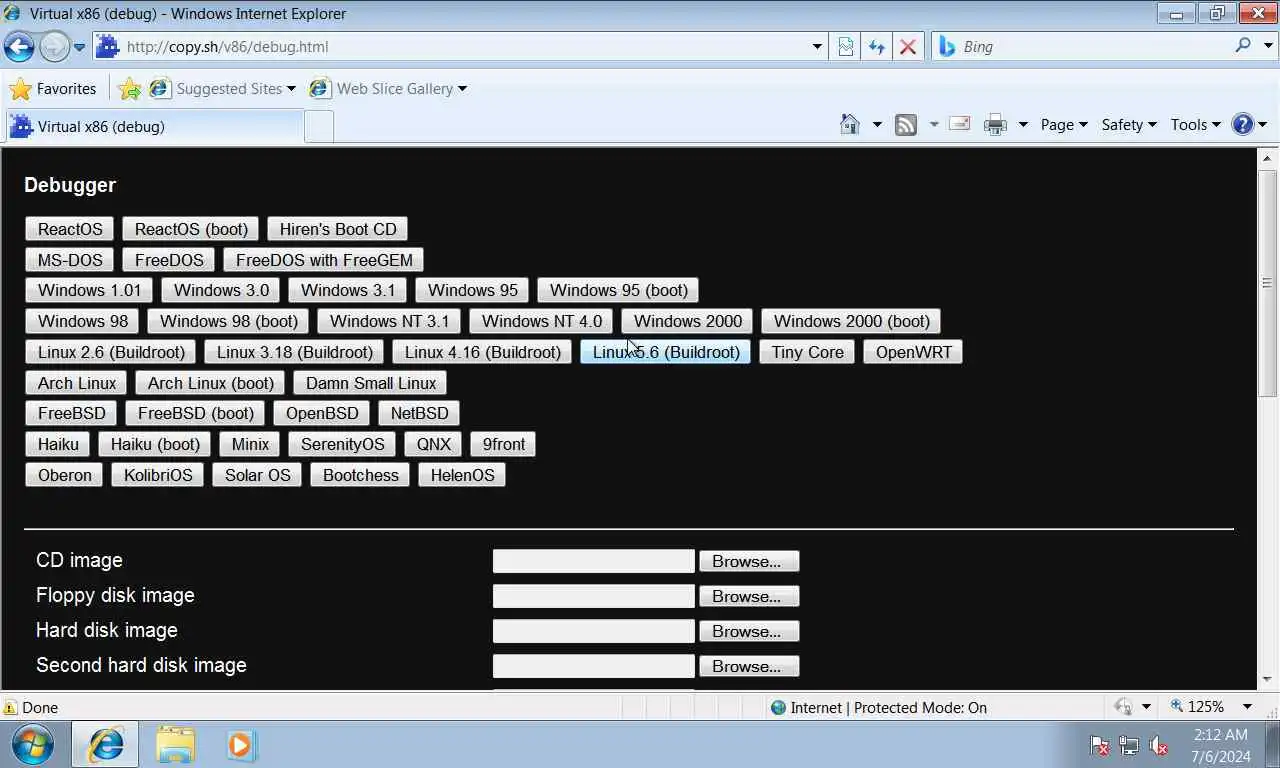Open the Read Mail envelope icon
The height and width of the screenshot is (768, 1280).
pyautogui.click(x=960, y=124)
